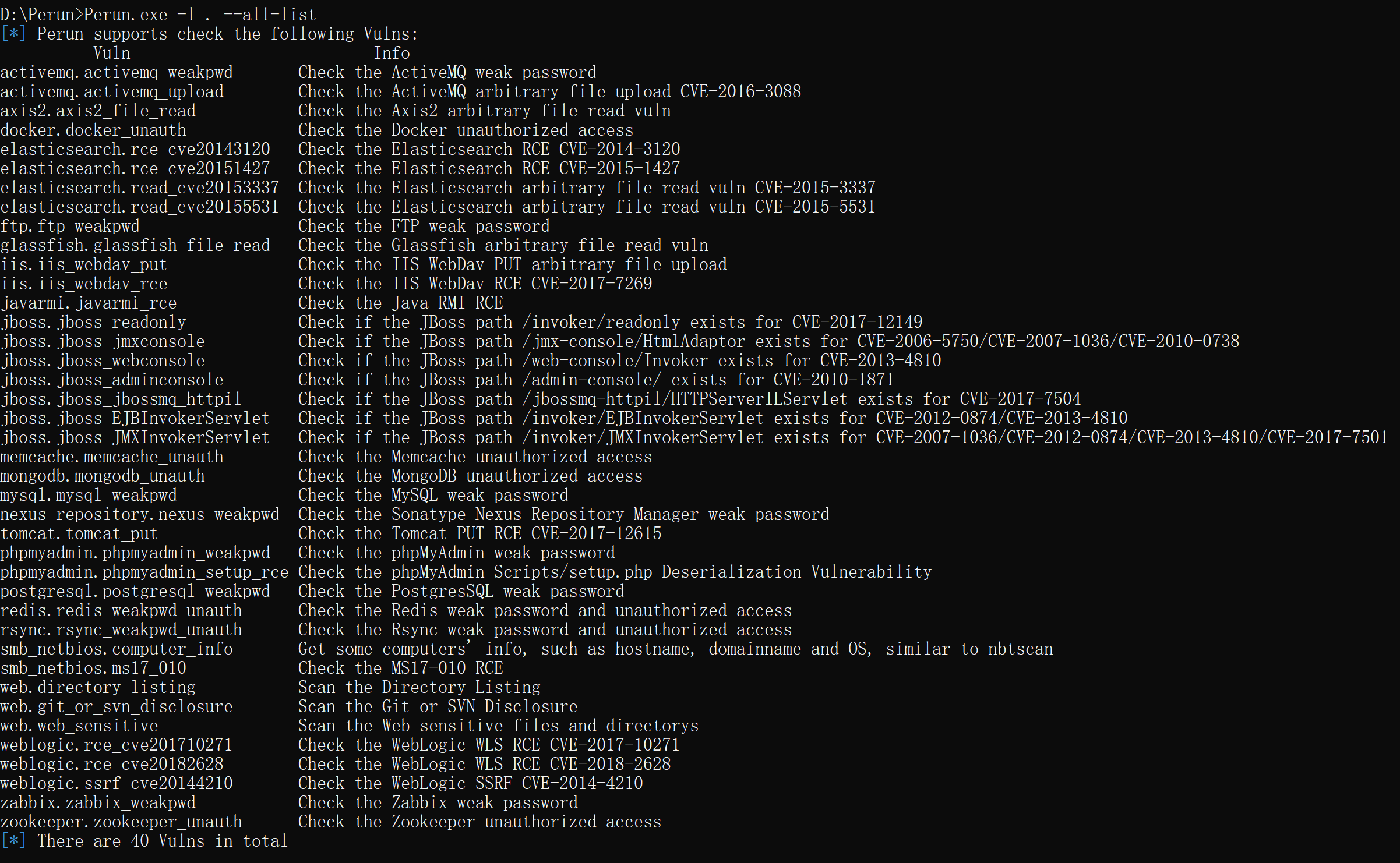Click the phpmyadmin.phpmyadmin_setup_rce vuln name

(144, 572)
